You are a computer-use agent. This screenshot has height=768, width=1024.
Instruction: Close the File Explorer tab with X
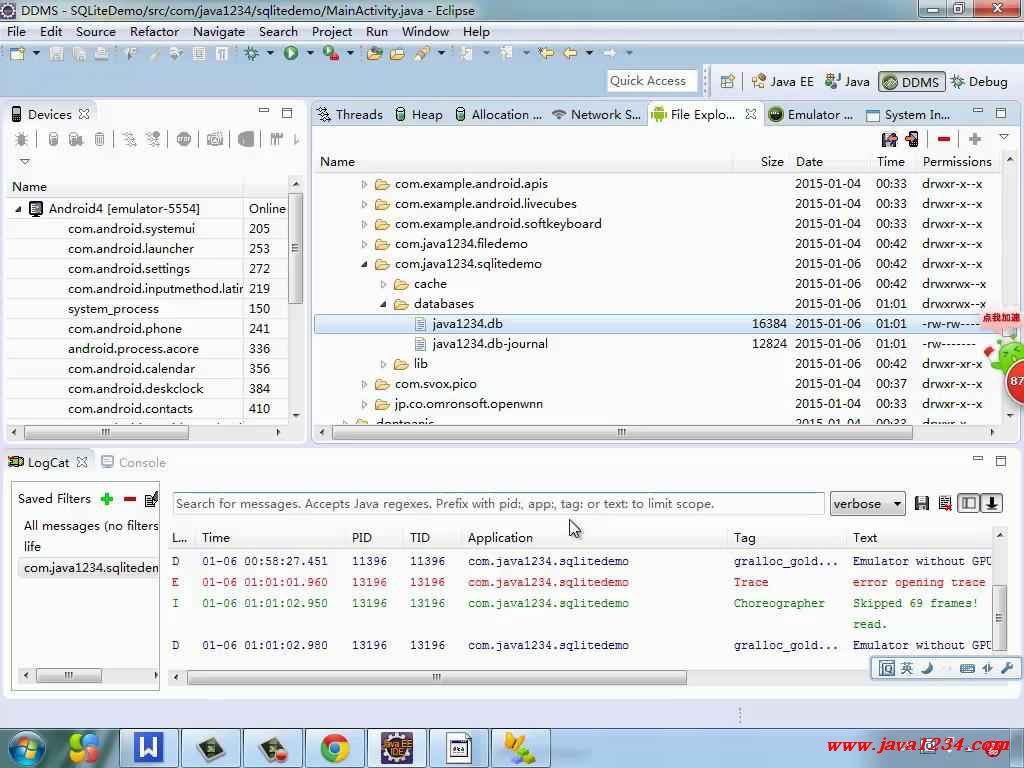pyautogui.click(x=751, y=114)
